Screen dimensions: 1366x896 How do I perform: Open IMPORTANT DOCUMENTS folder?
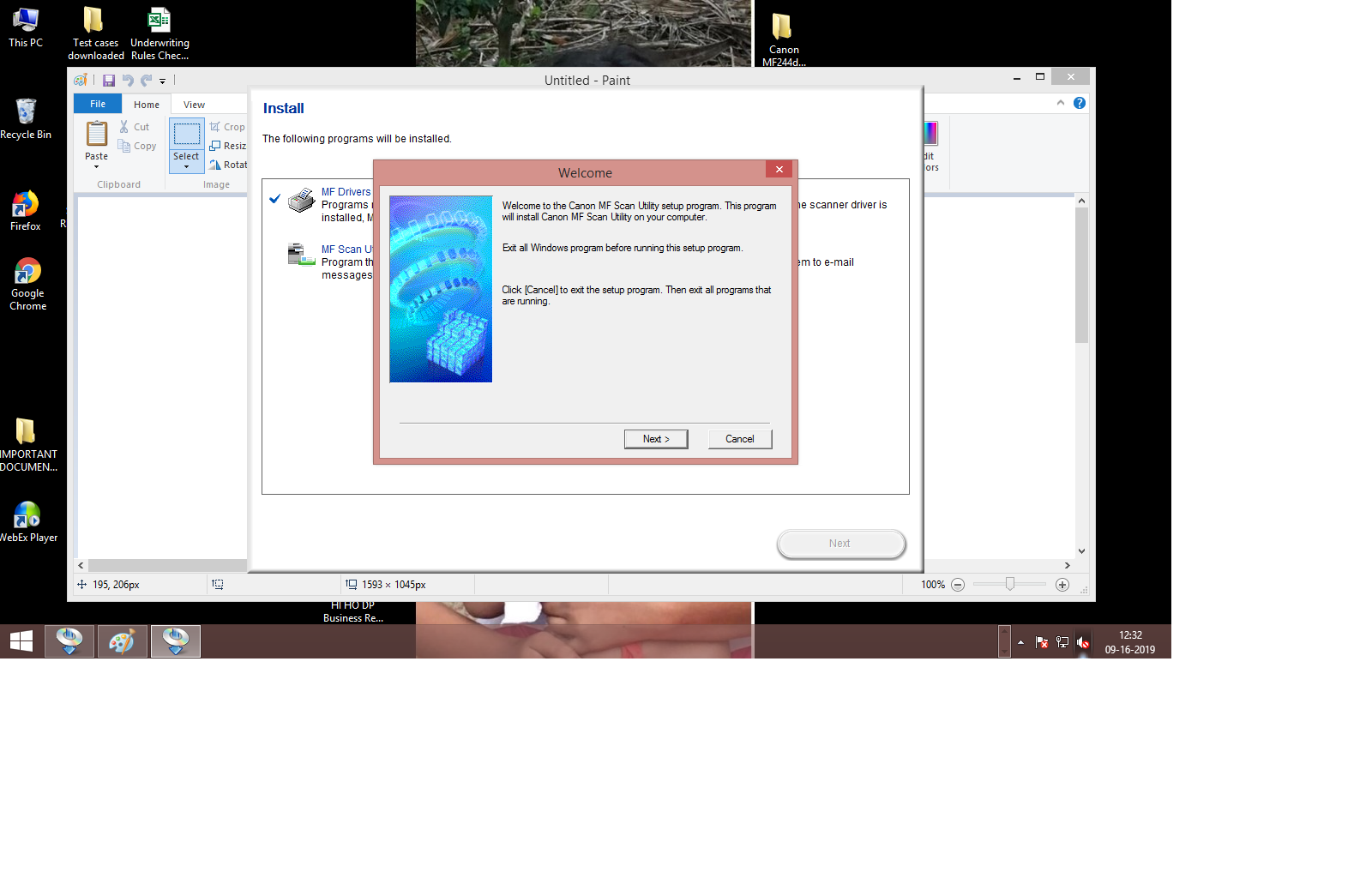27,444
